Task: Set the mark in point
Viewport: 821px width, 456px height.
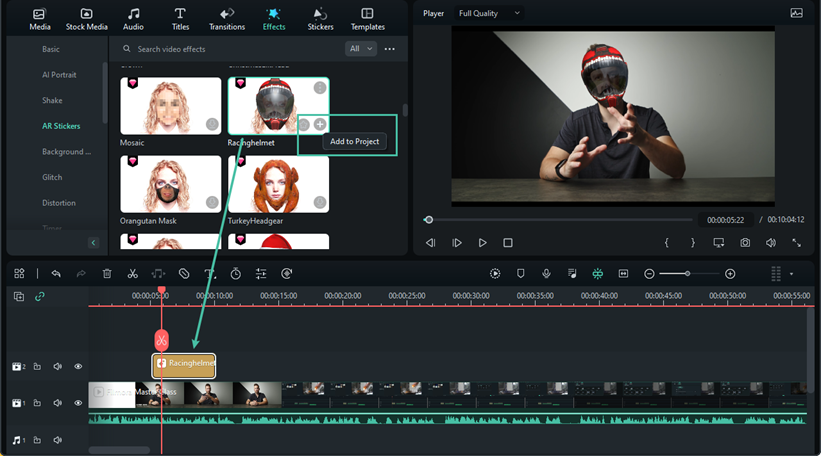Action: tap(667, 243)
